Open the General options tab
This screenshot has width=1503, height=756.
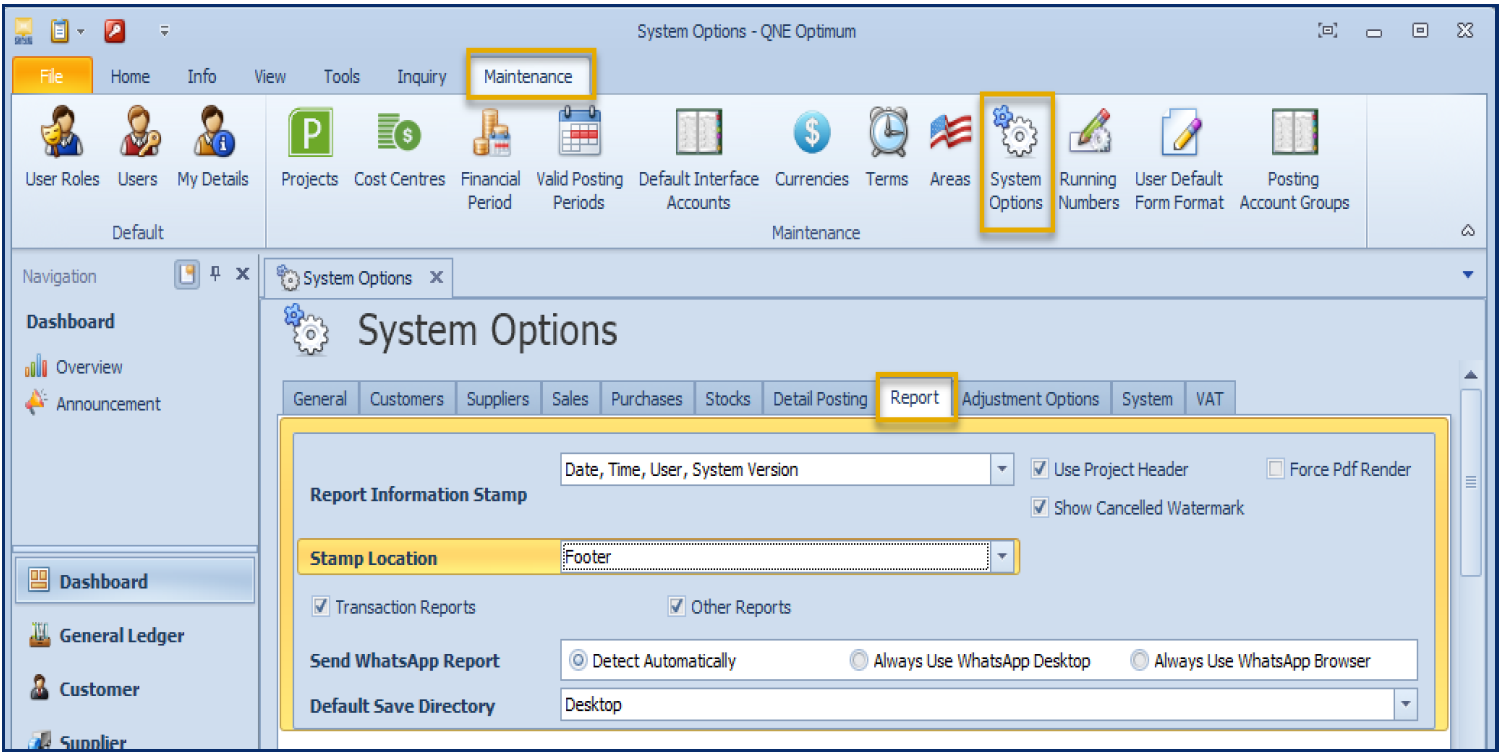(320, 399)
